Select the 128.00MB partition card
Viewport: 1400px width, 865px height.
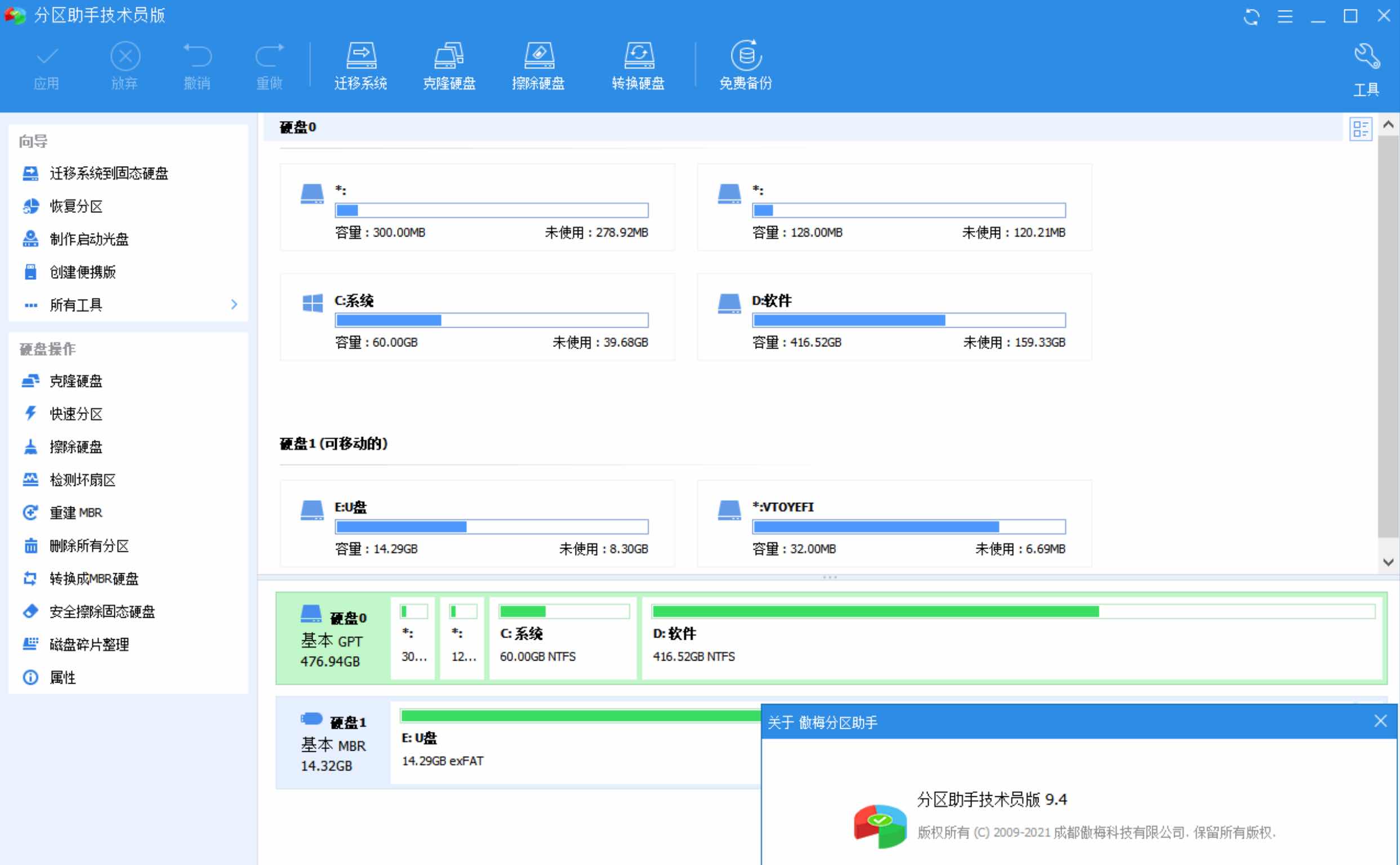(894, 207)
